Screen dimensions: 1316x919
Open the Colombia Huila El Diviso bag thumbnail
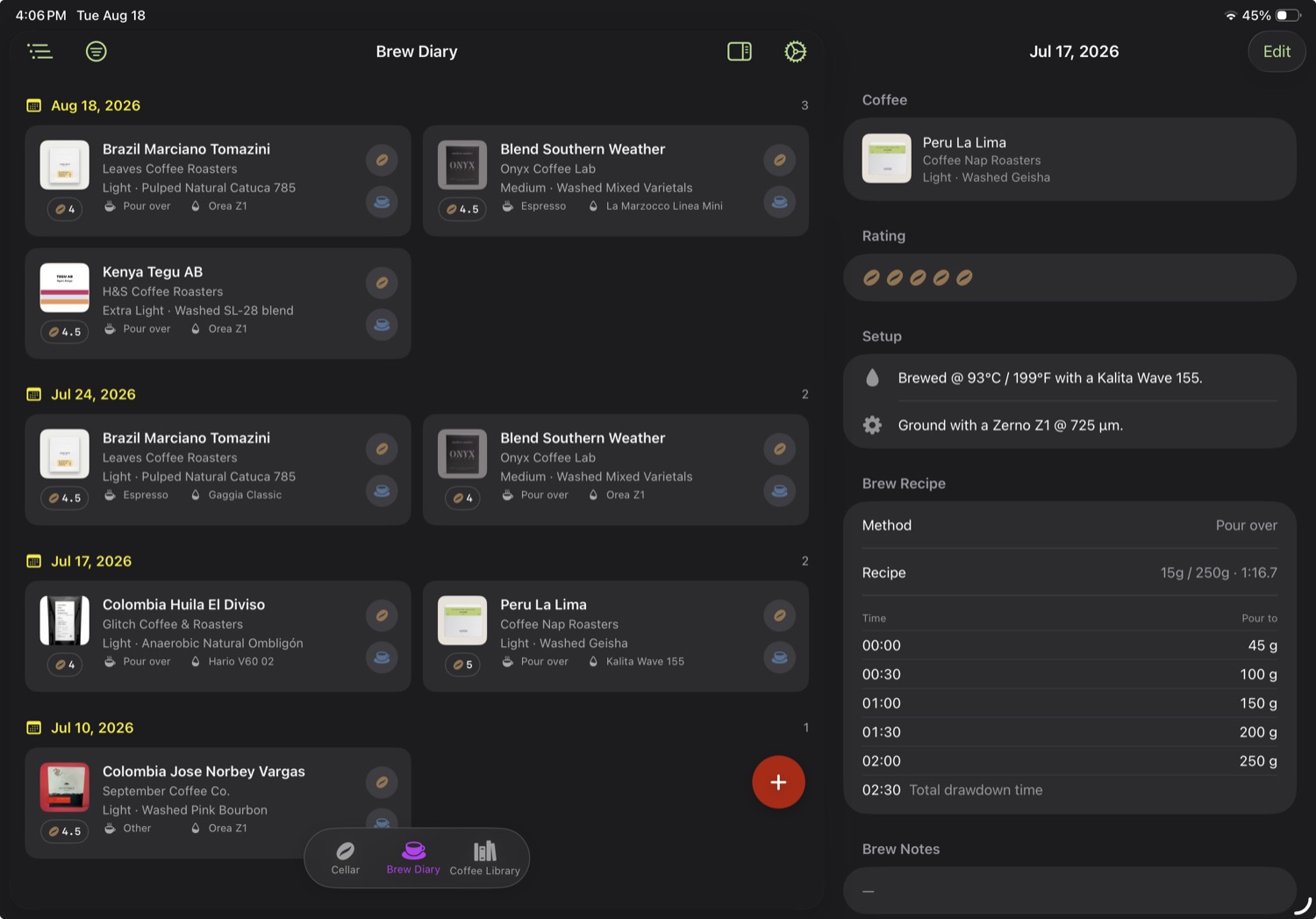(x=65, y=621)
